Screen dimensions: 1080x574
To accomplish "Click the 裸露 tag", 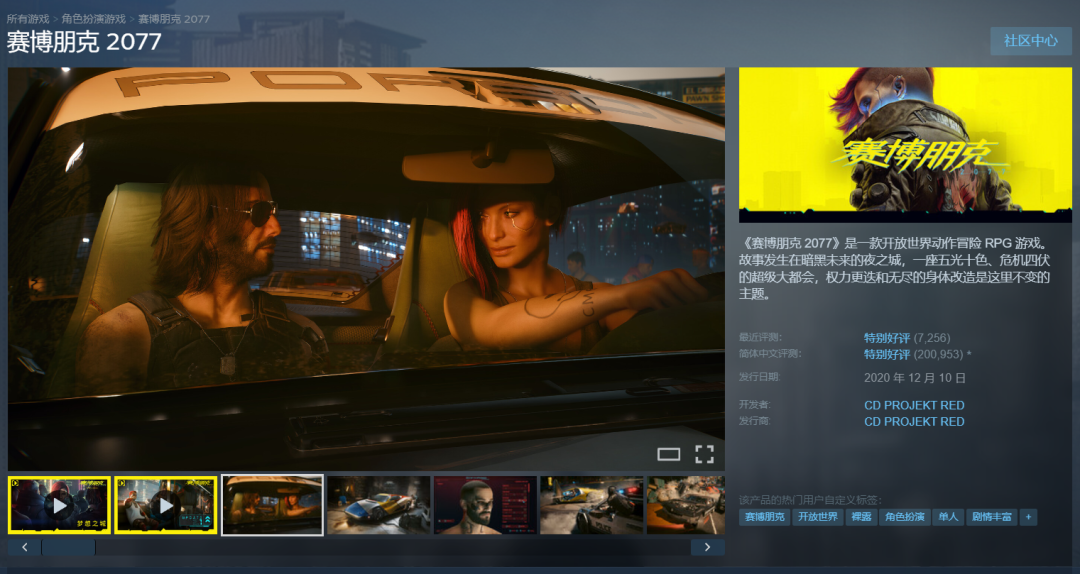I will pyautogui.click(x=861, y=517).
